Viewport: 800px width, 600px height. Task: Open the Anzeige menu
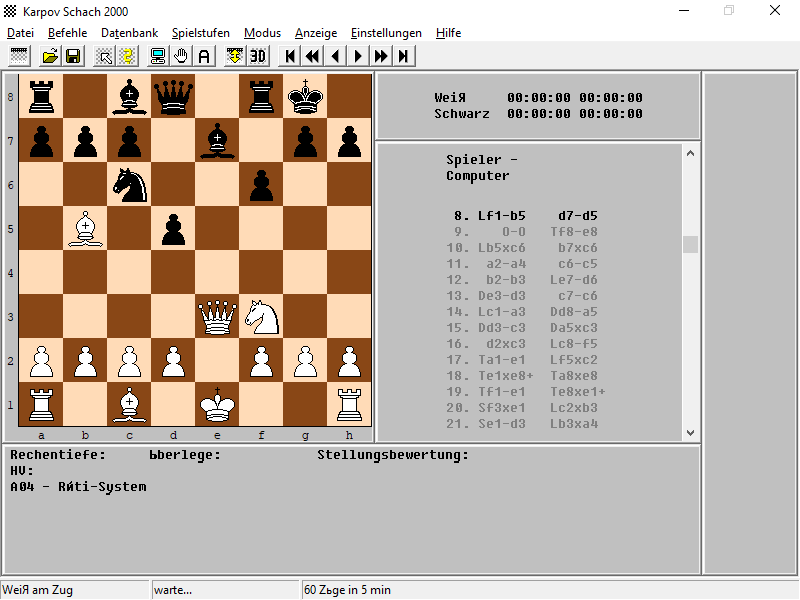pos(316,33)
